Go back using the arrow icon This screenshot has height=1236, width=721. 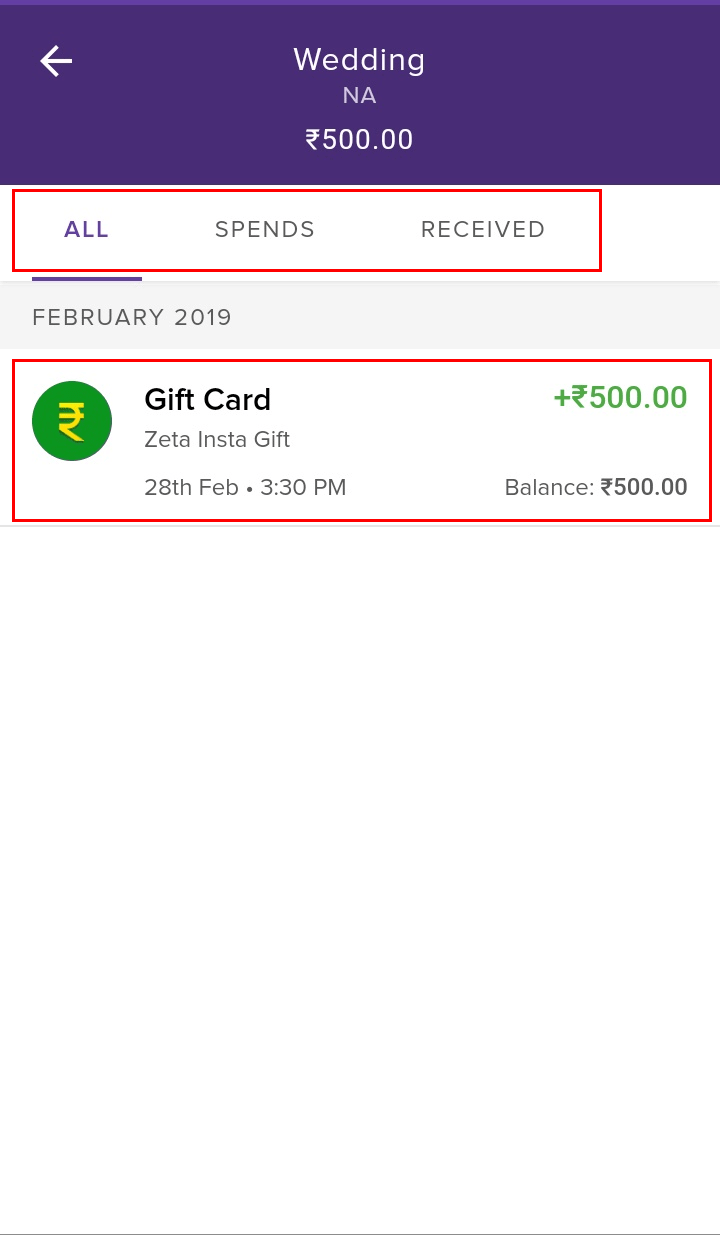[x=56, y=61]
